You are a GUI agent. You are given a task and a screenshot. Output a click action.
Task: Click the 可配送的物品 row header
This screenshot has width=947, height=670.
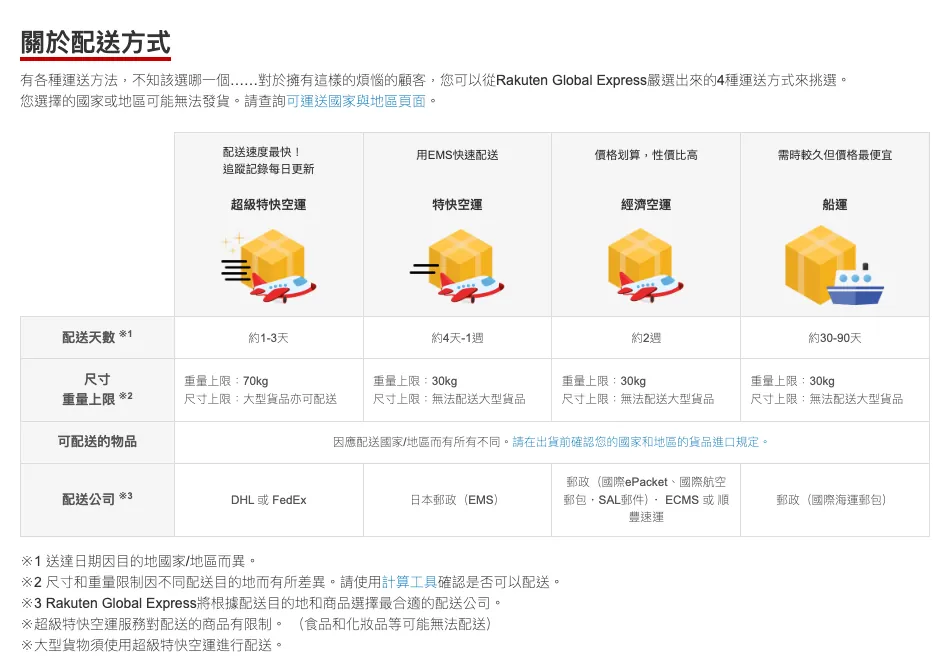[97, 441]
